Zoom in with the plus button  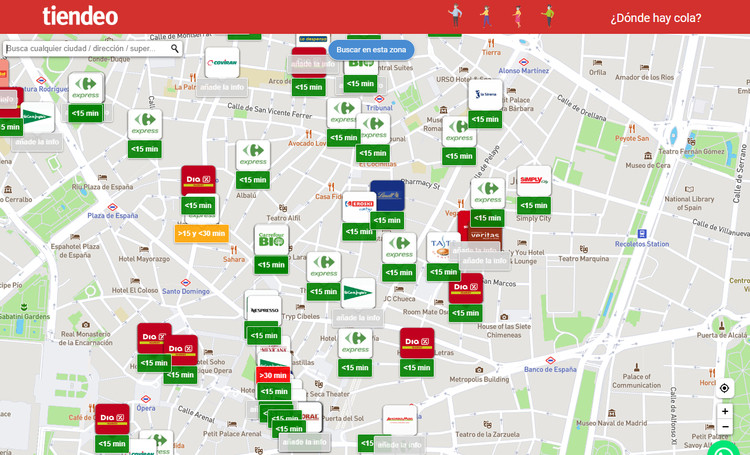point(725,411)
